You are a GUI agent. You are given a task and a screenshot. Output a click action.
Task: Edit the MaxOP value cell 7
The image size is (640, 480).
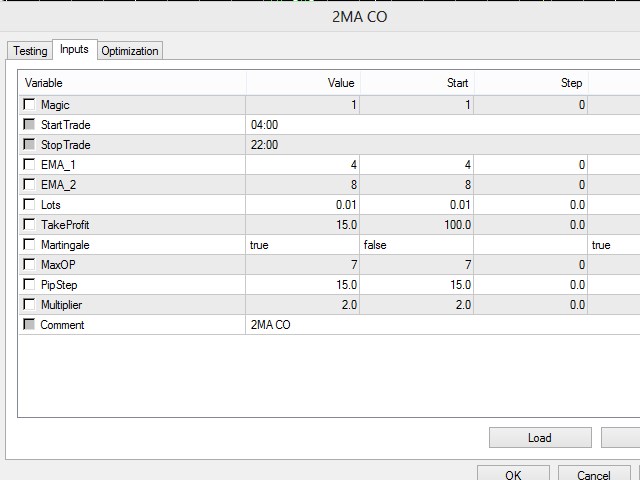pyautogui.click(x=302, y=265)
